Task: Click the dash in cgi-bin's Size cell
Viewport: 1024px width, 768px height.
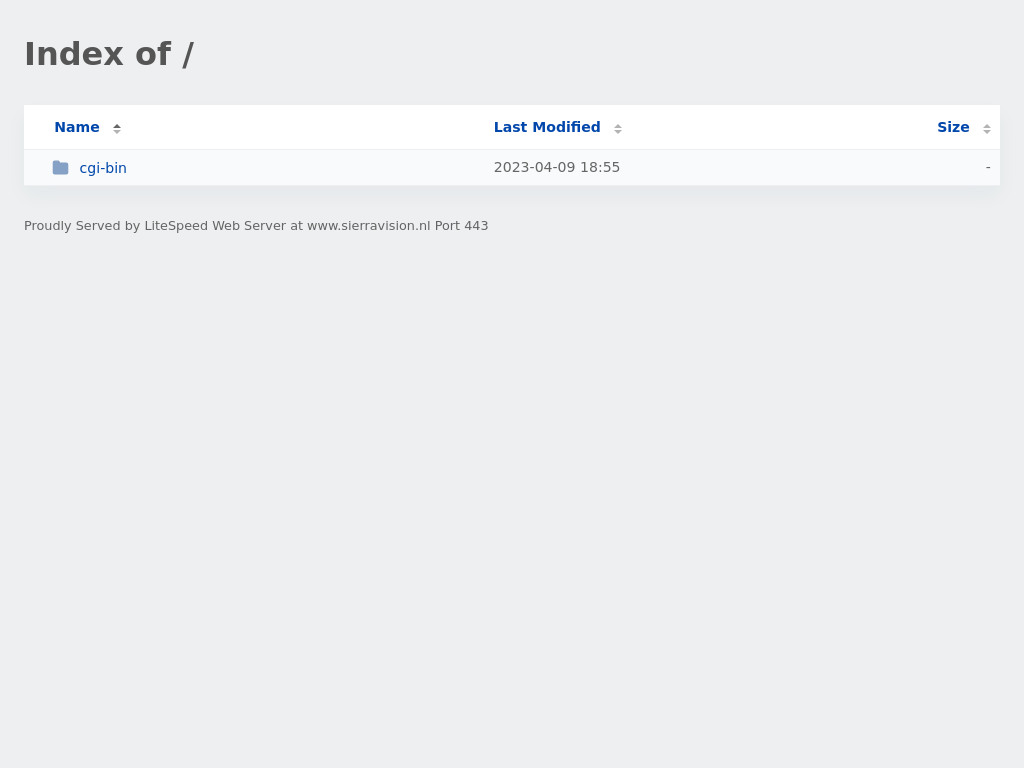Action: pos(987,167)
